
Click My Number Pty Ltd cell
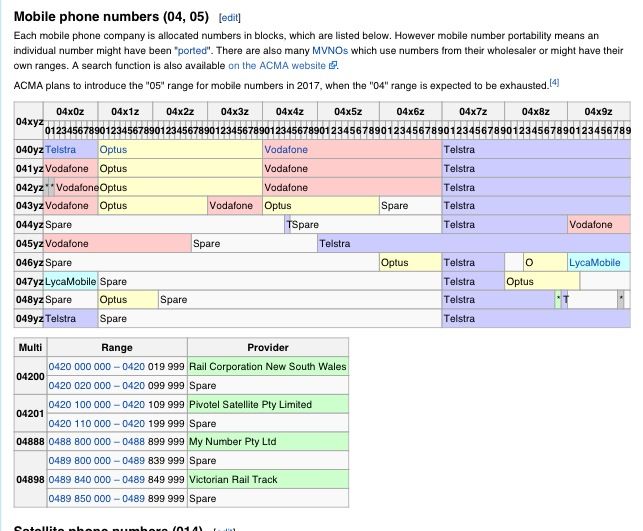(268, 442)
